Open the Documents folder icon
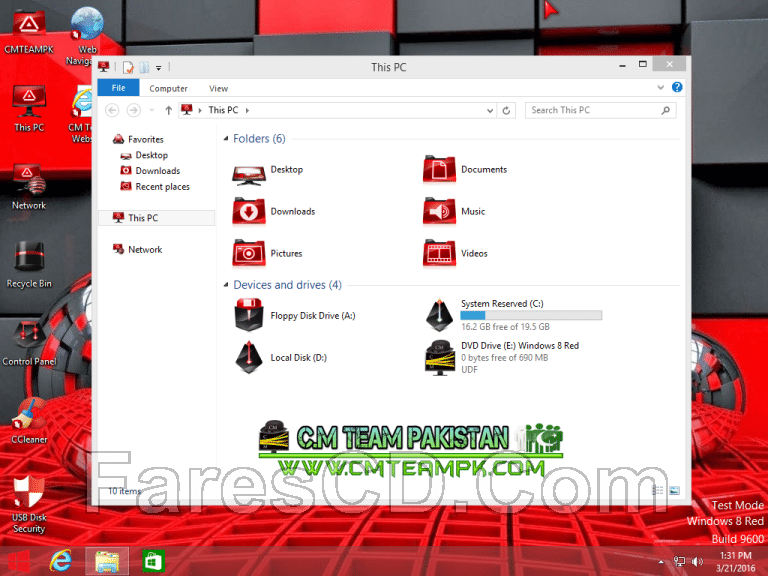768x576 pixels. (439, 170)
